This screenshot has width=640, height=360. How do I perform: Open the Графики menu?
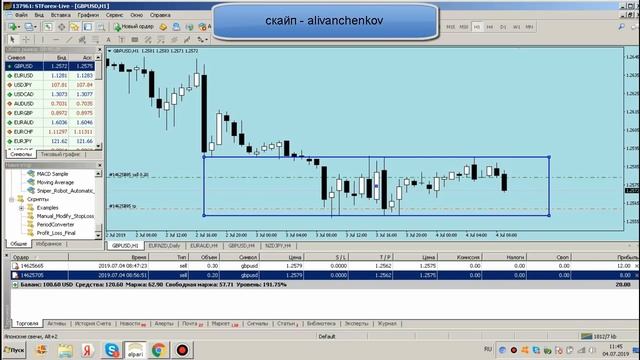88,15
